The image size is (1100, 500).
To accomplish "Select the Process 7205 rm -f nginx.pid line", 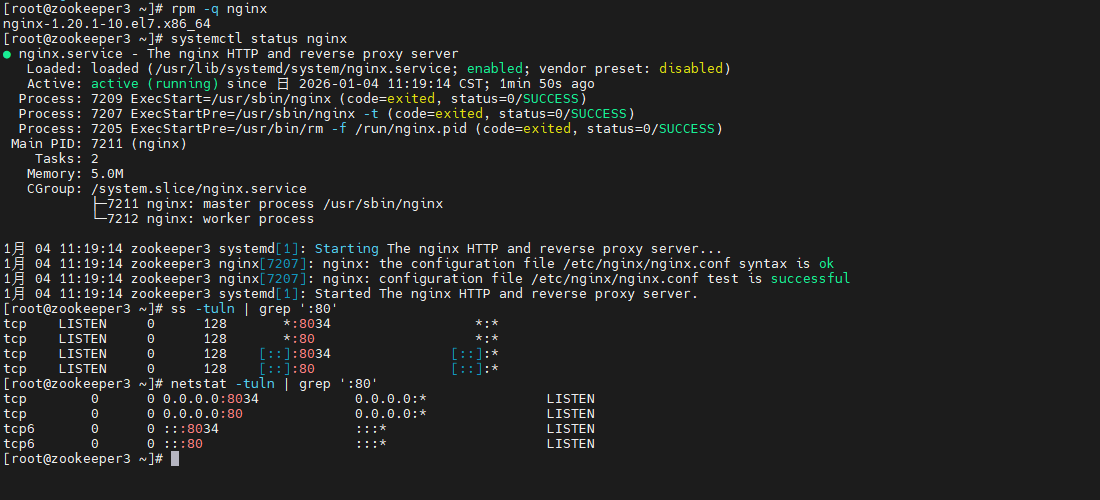I will pyautogui.click(x=370, y=128).
